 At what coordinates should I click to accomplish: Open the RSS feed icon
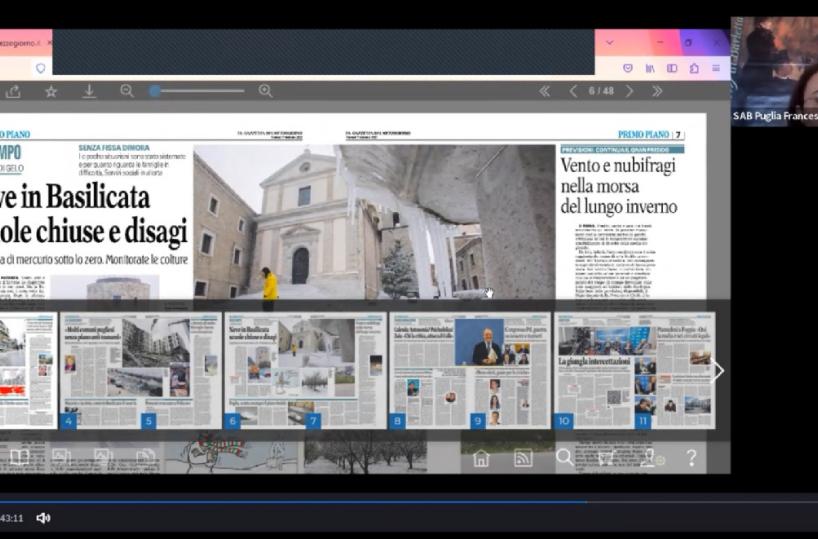(x=523, y=458)
